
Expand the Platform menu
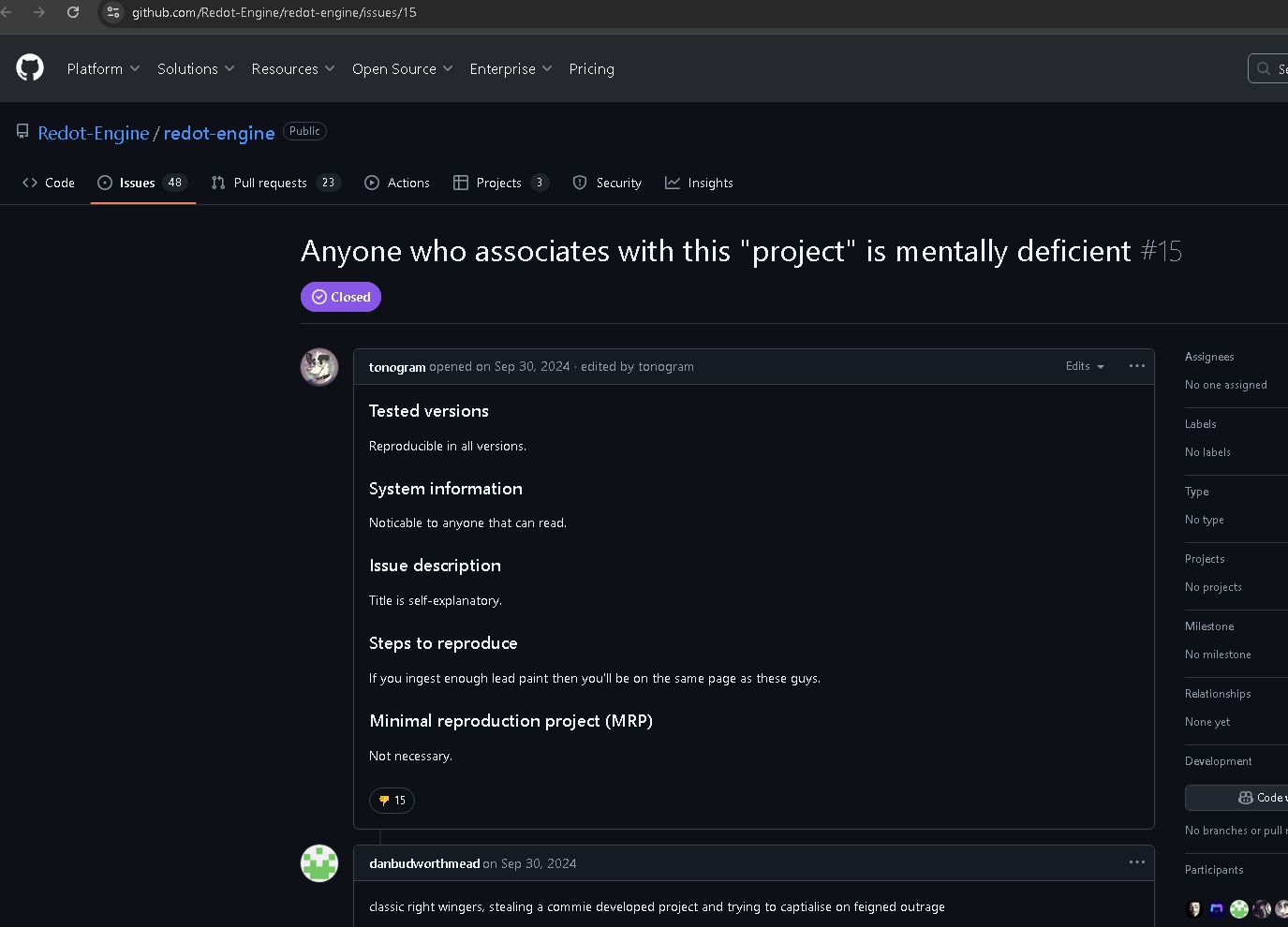pyautogui.click(x=103, y=69)
